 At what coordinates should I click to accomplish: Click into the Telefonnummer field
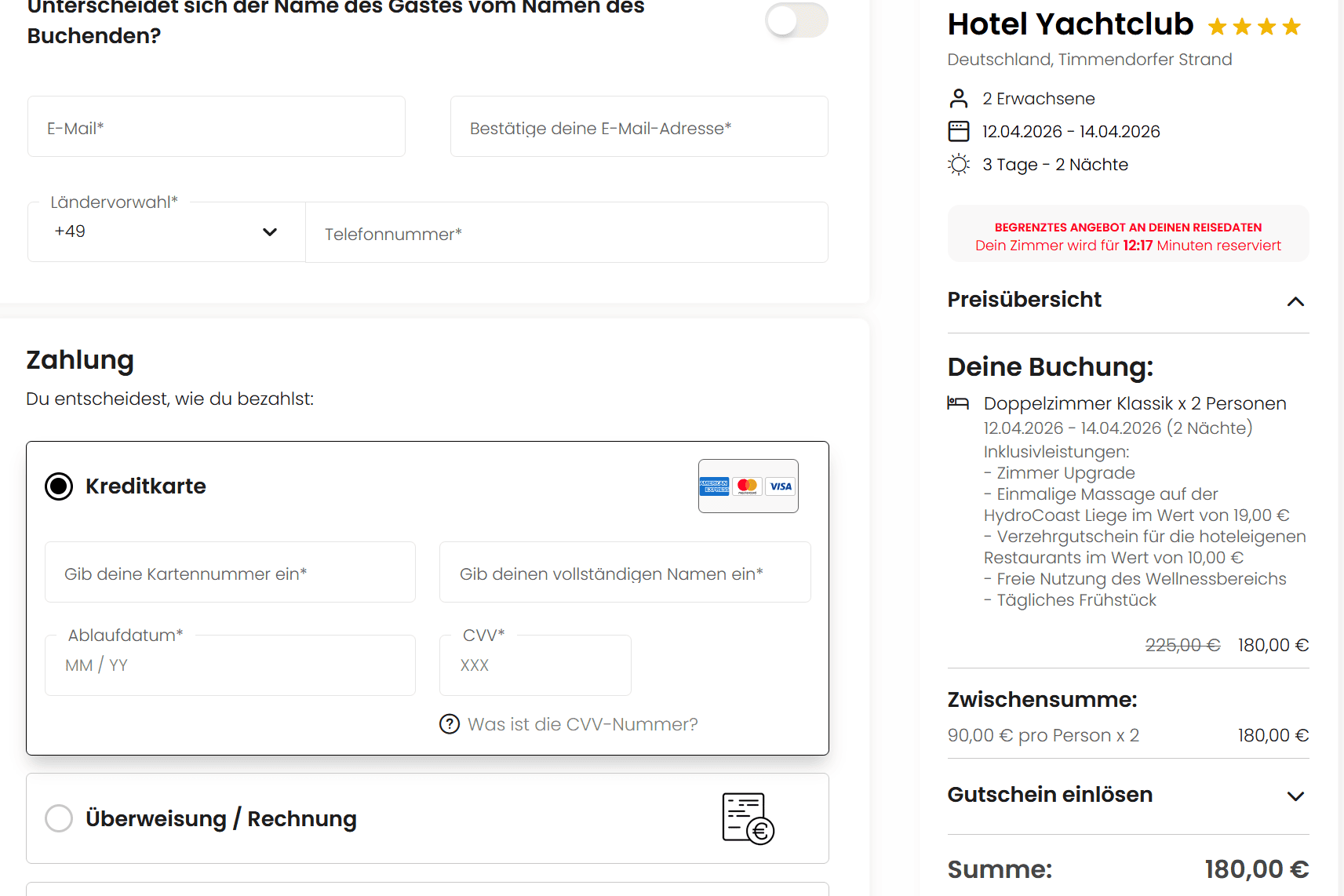[x=566, y=234]
